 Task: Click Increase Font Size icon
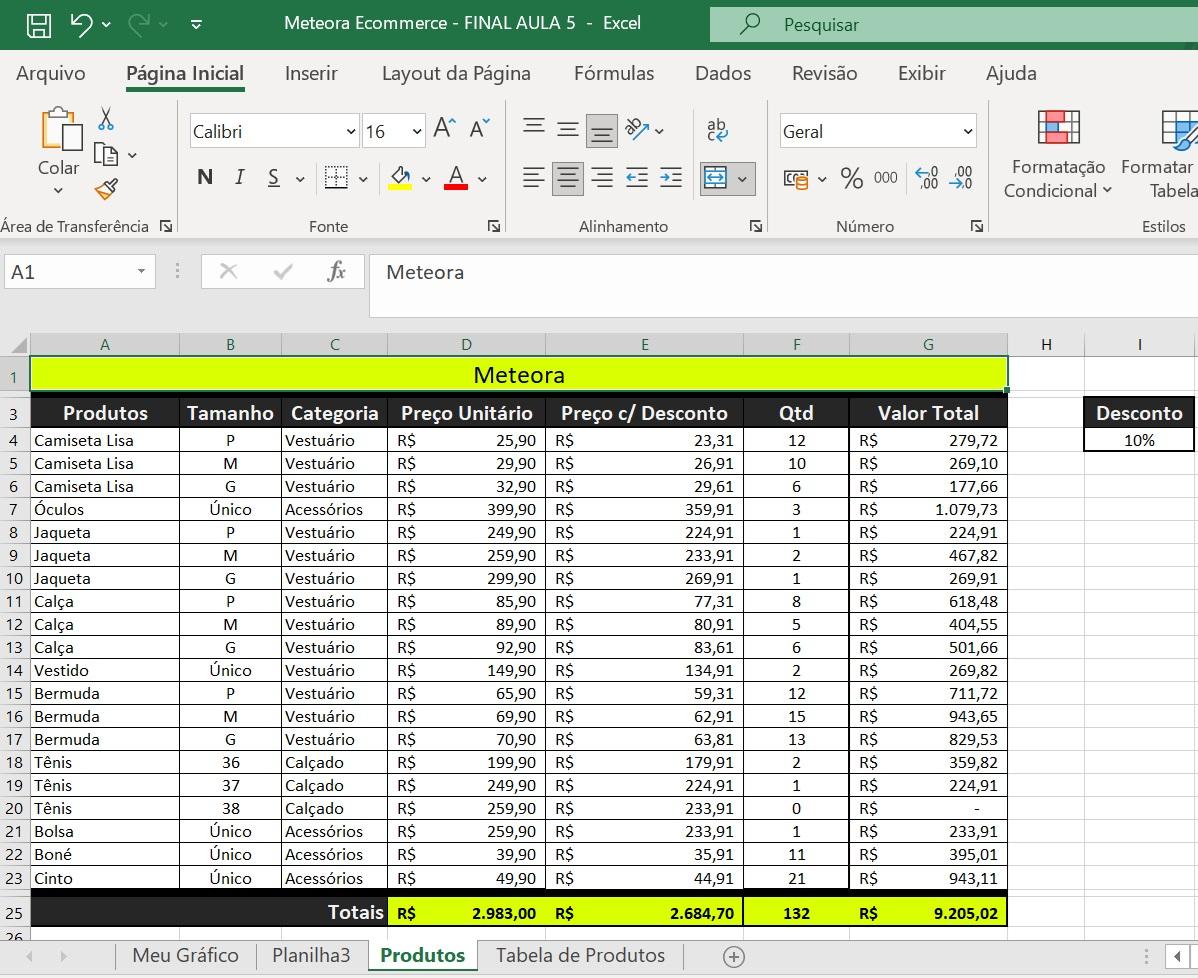pyautogui.click(x=443, y=129)
